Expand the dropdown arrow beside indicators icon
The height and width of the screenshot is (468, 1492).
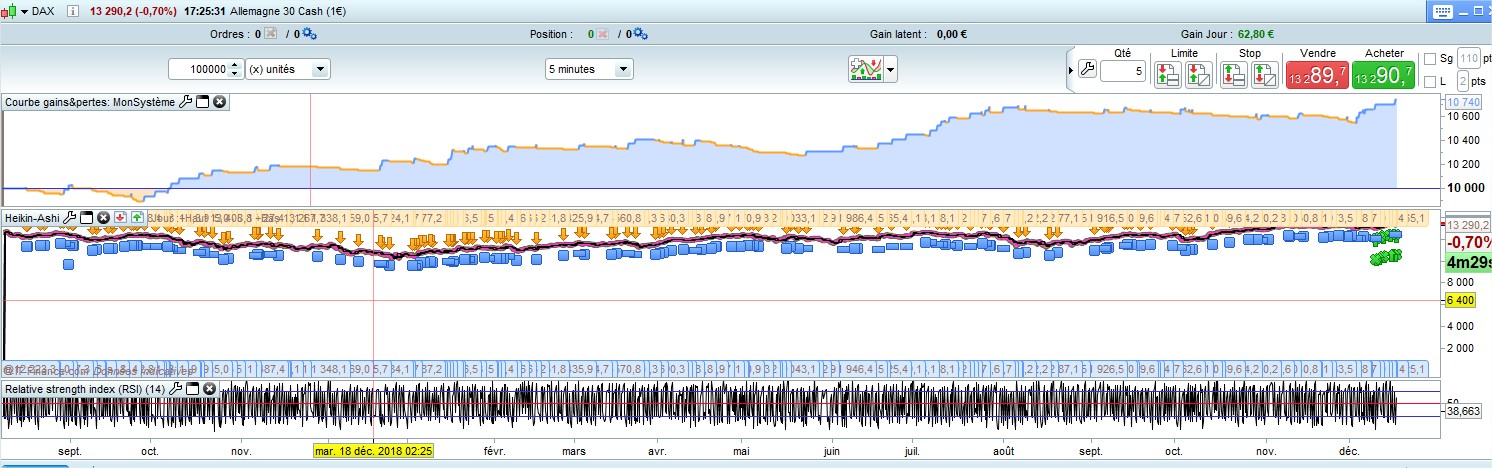pyautogui.click(x=890, y=69)
